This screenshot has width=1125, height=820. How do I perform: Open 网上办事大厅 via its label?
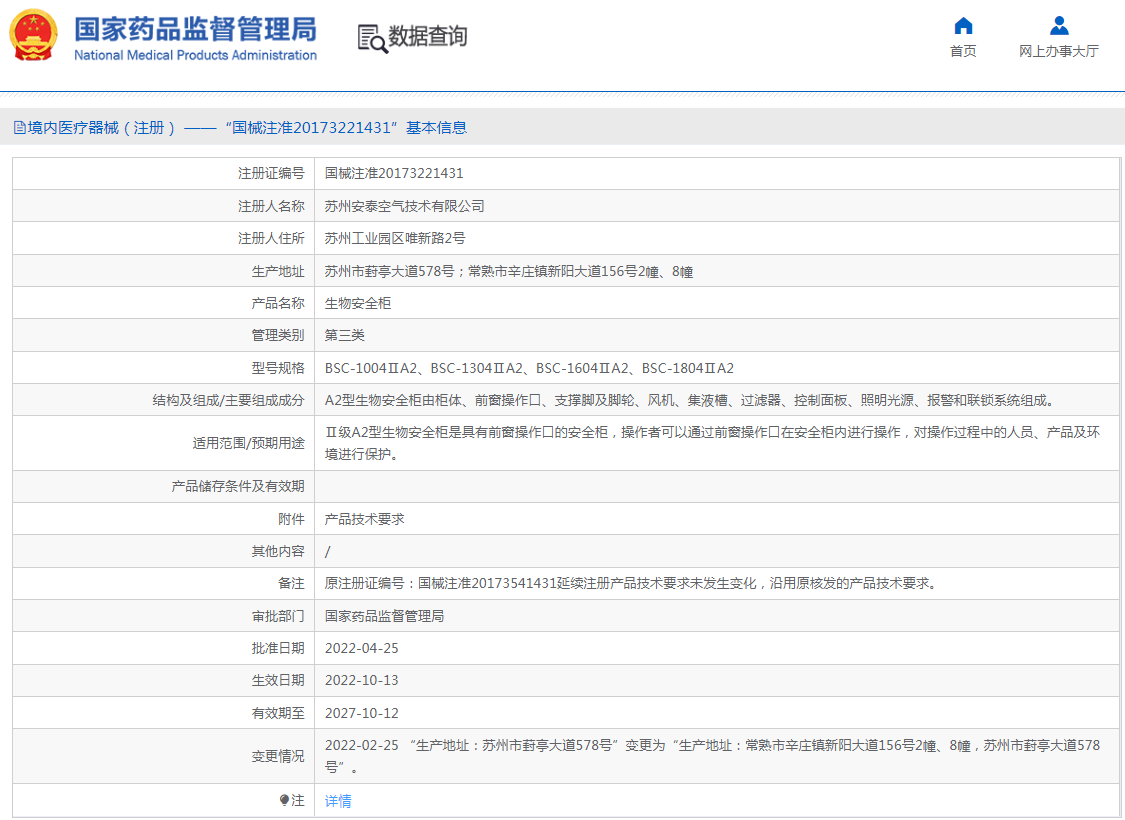(1058, 51)
